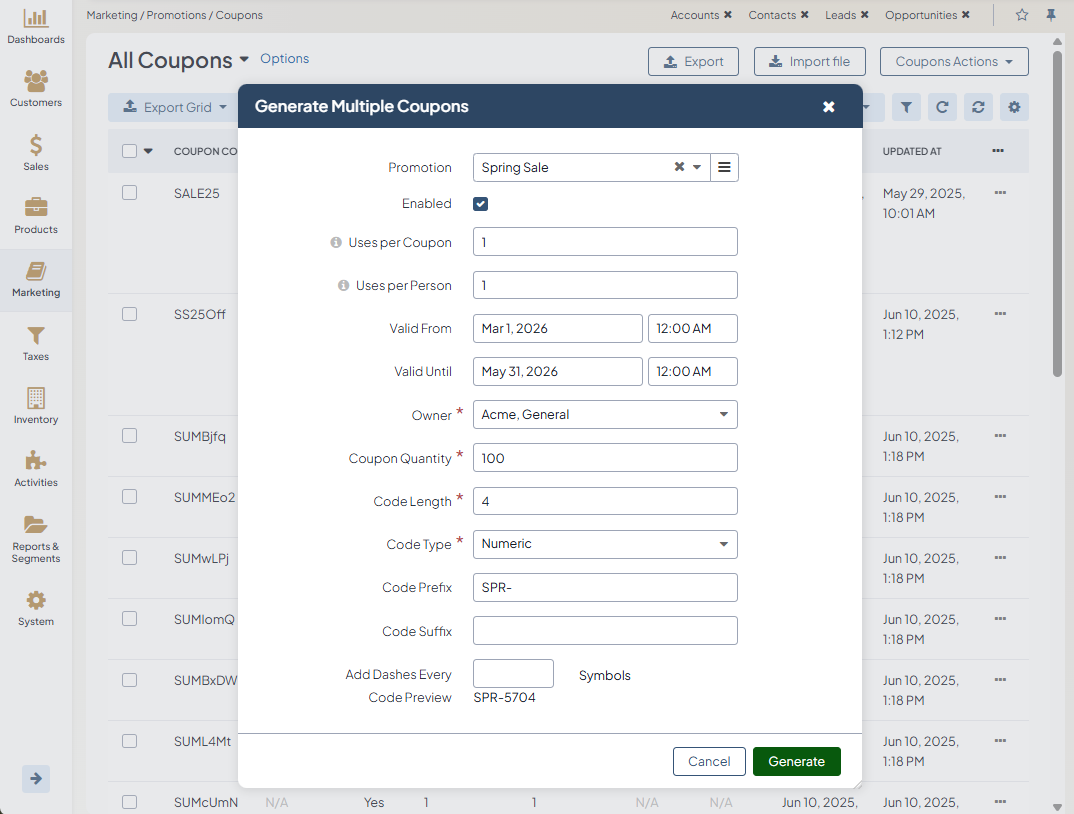1074x814 pixels.
Task: Open the Promotion list hamburger icon
Action: point(724,167)
